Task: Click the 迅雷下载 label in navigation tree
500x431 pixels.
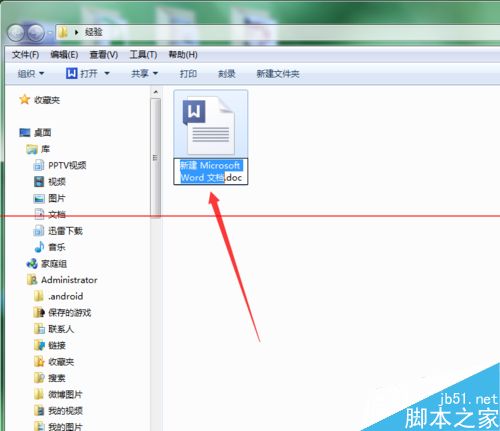Action: coord(65,231)
